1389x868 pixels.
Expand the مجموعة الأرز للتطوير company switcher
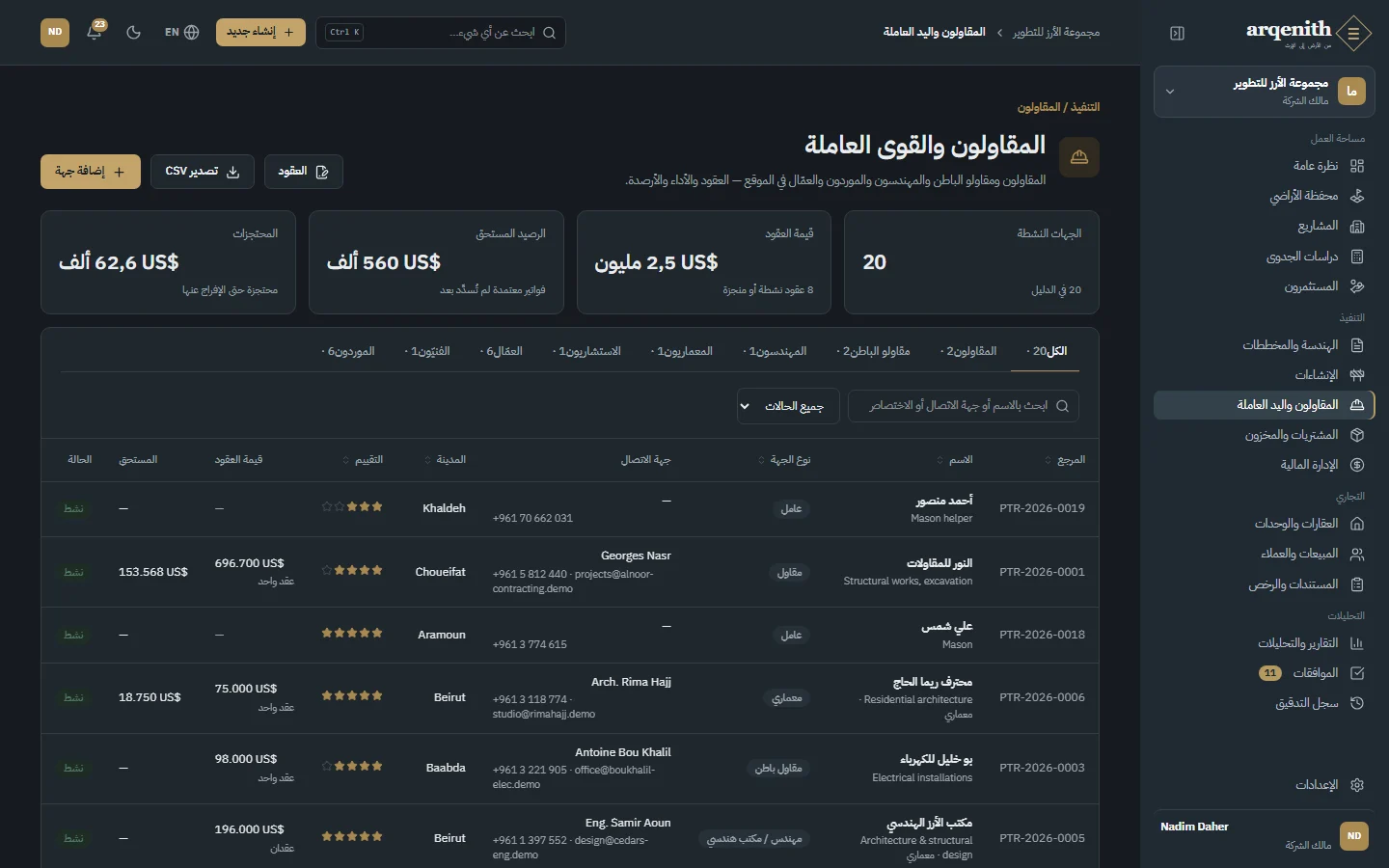pyautogui.click(x=1265, y=92)
